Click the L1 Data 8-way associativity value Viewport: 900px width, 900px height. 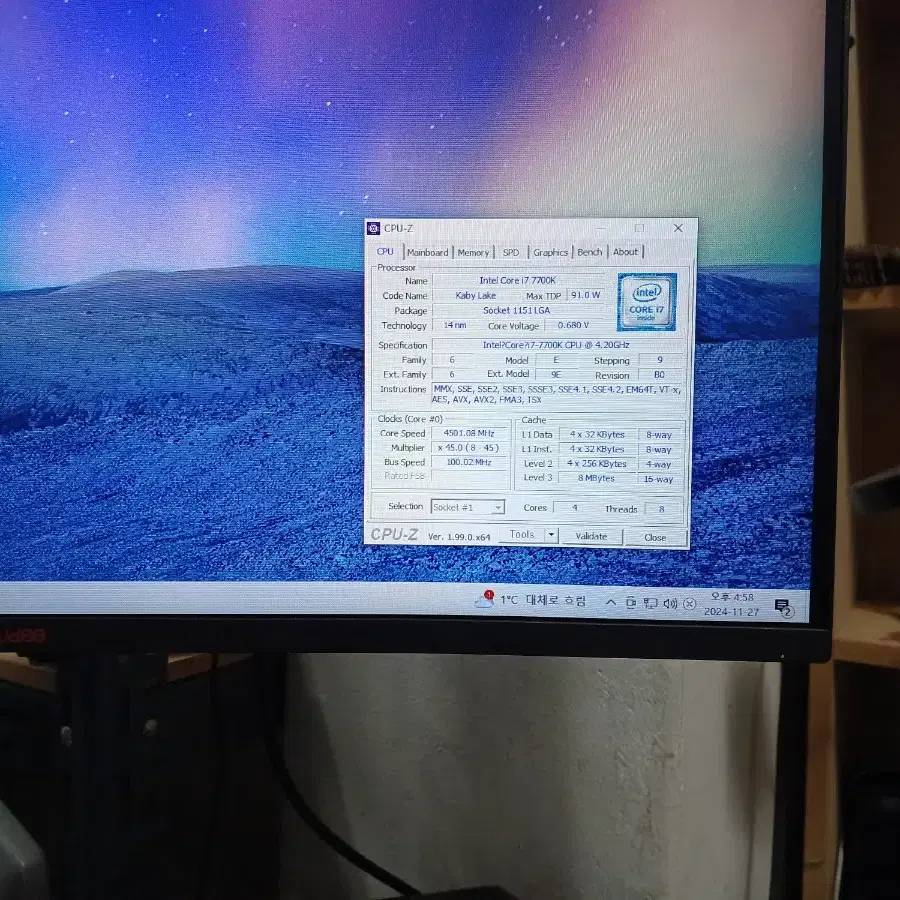tap(660, 435)
